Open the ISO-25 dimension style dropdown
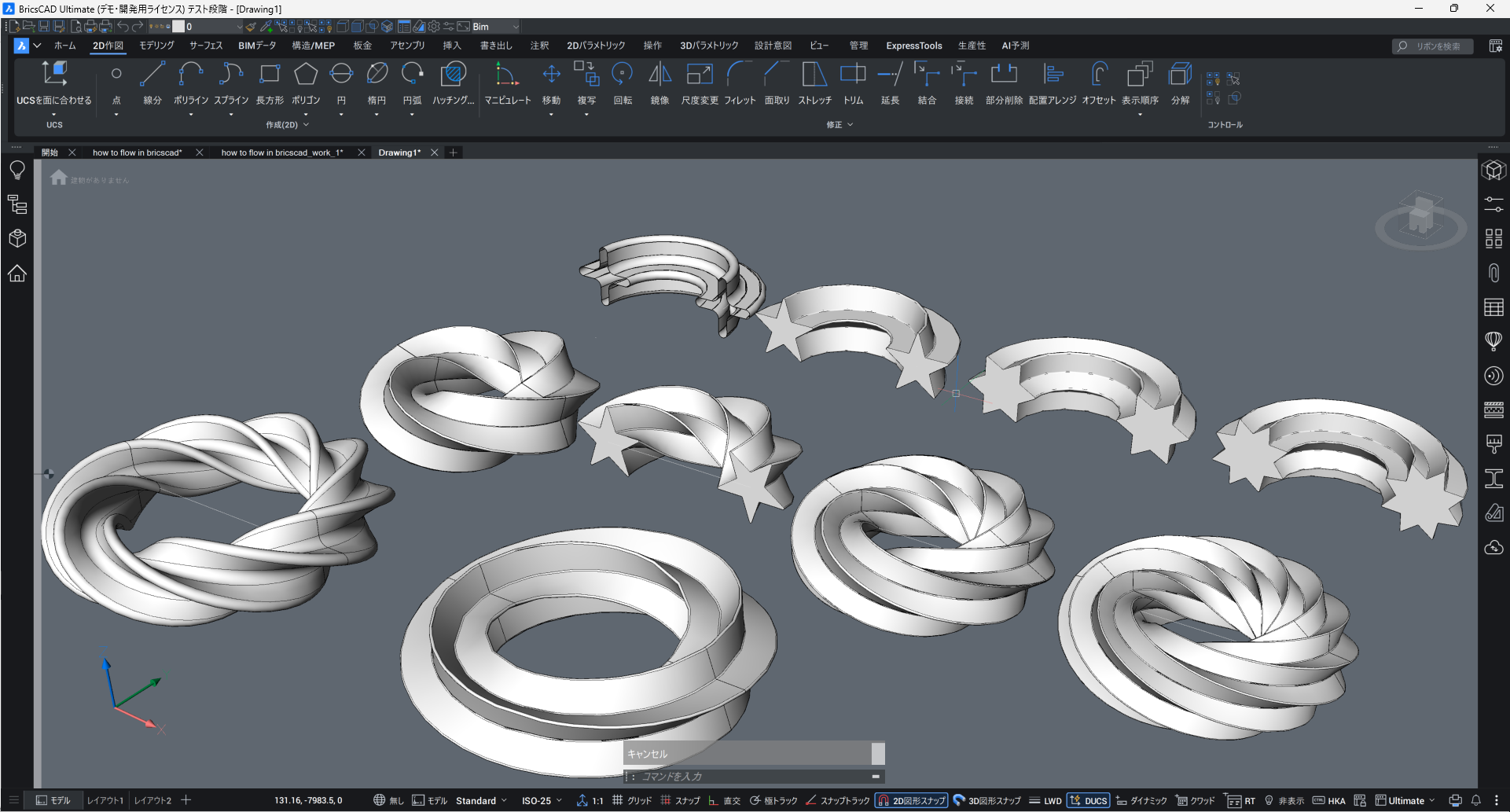Viewport: 1510px width, 812px height. click(x=542, y=800)
